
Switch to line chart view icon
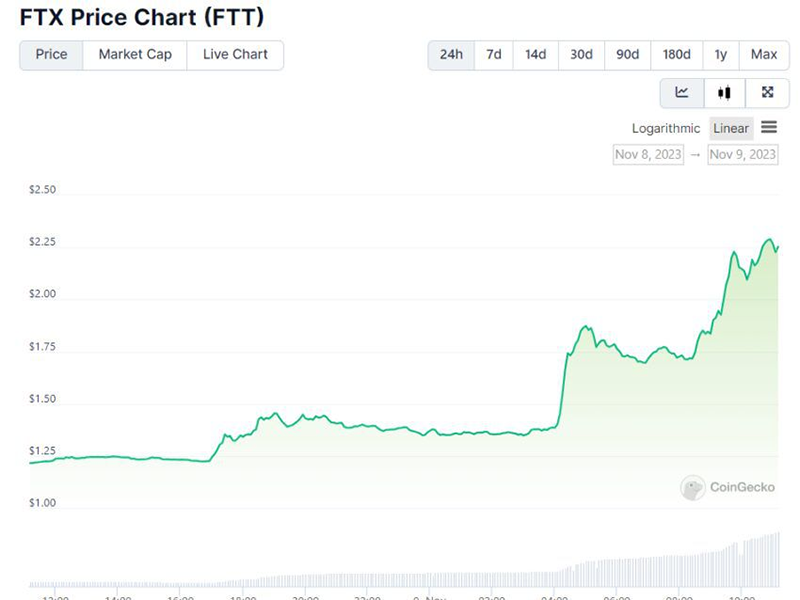coord(682,93)
